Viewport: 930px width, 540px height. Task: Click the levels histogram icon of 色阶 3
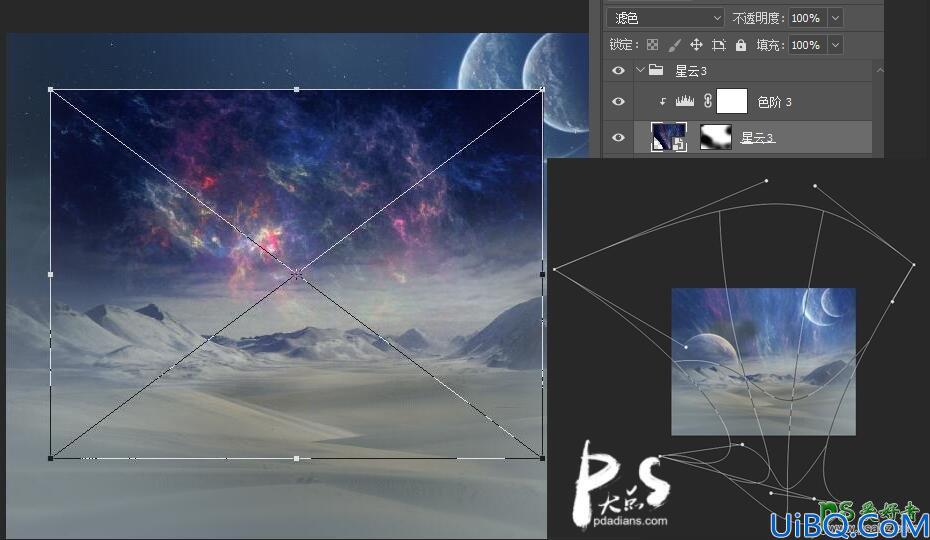684,101
